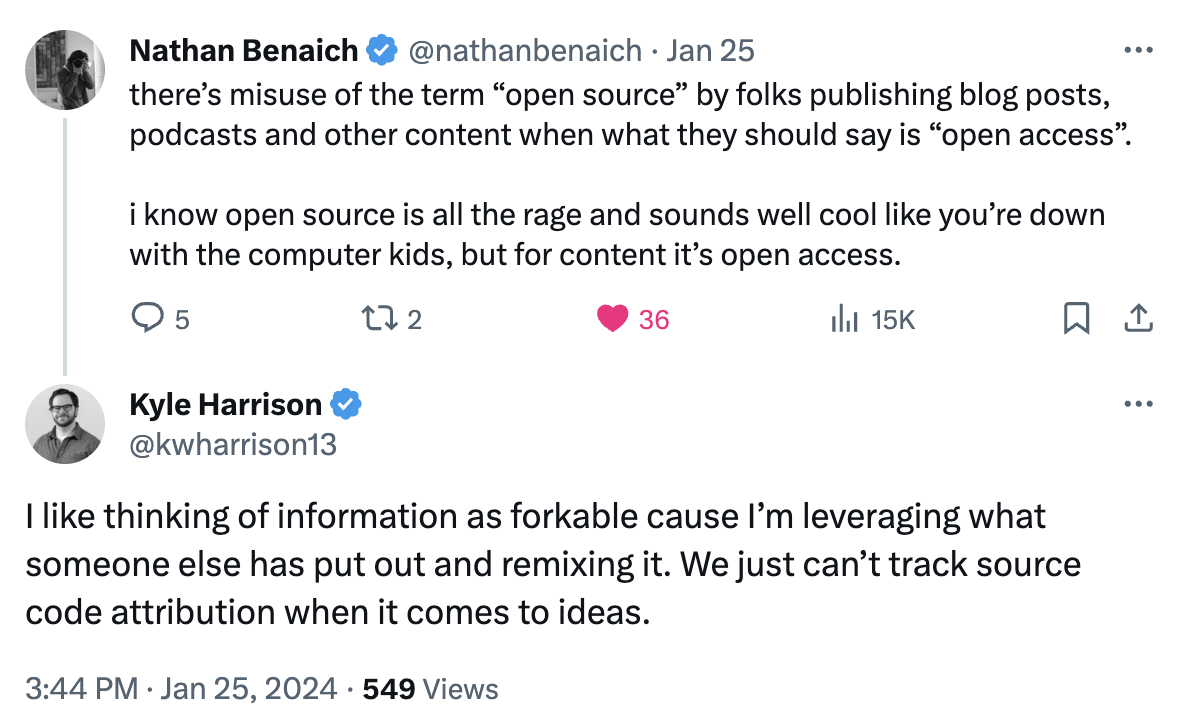This screenshot has width=1184, height=724.
Task: Open view analytics showing 15K
Action: pos(846,319)
